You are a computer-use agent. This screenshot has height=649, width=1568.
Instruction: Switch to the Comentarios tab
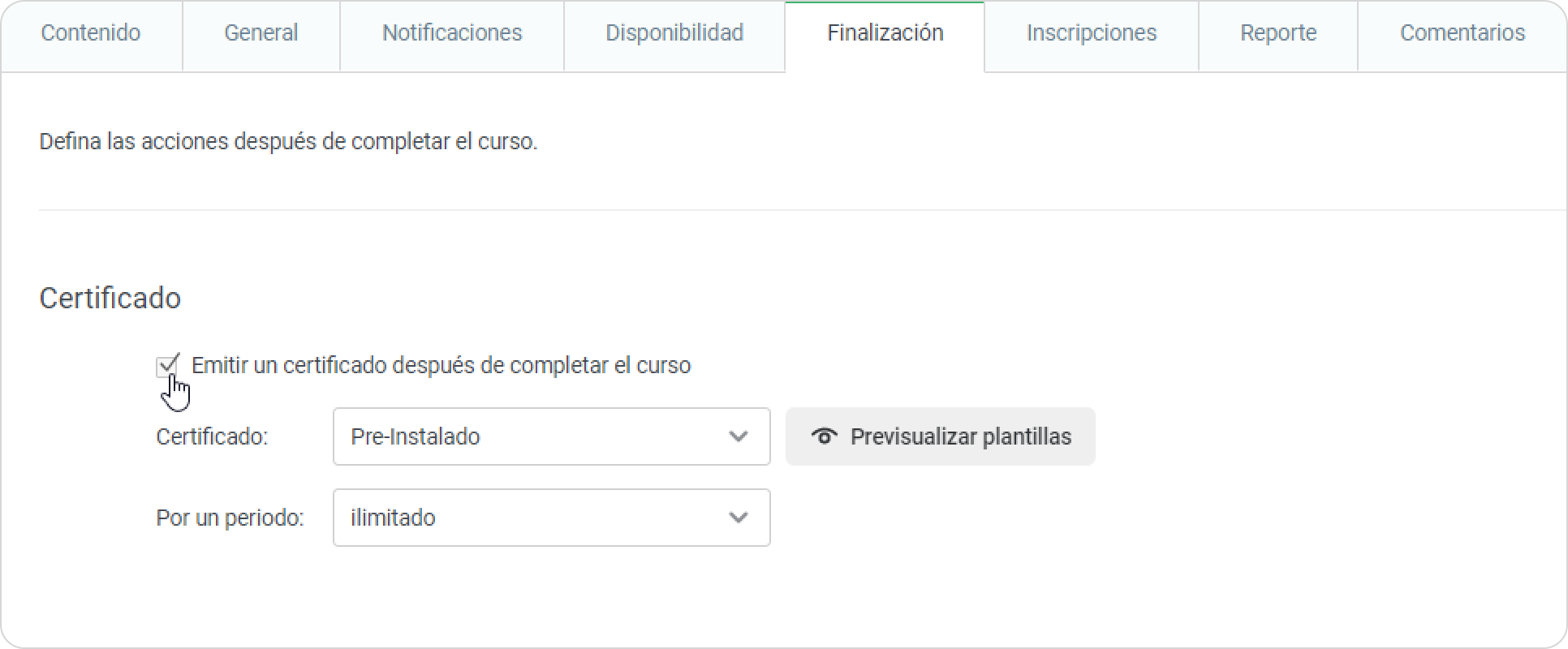pyautogui.click(x=1462, y=33)
